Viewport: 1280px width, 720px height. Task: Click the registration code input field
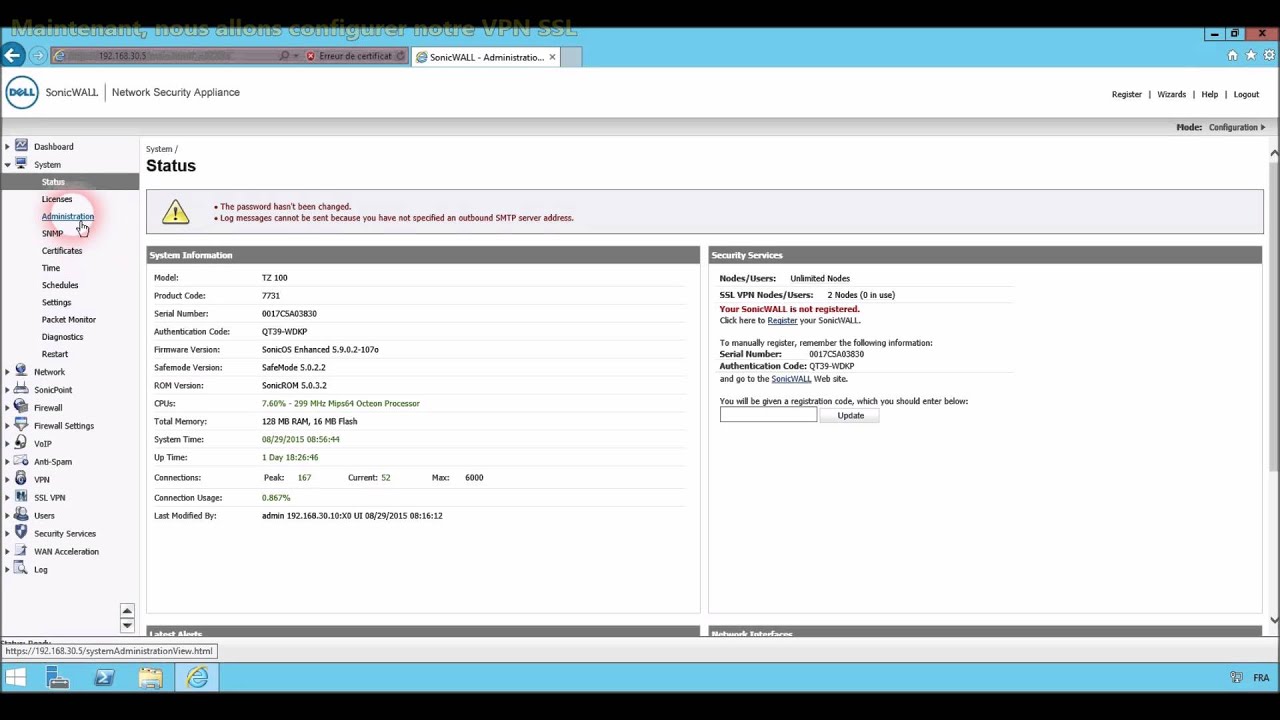pyautogui.click(x=768, y=415)
